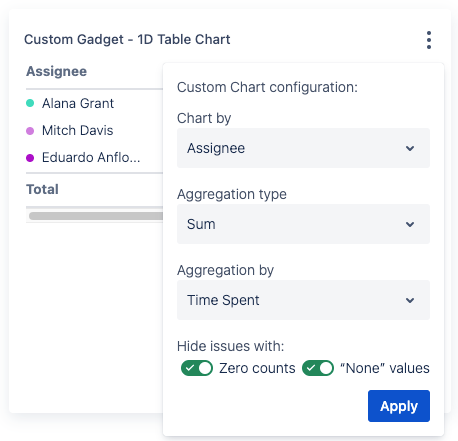Click the chevron arrow in Aggregation type field
The width and height of the screenshot is (458, 441).
coord(410,224)
